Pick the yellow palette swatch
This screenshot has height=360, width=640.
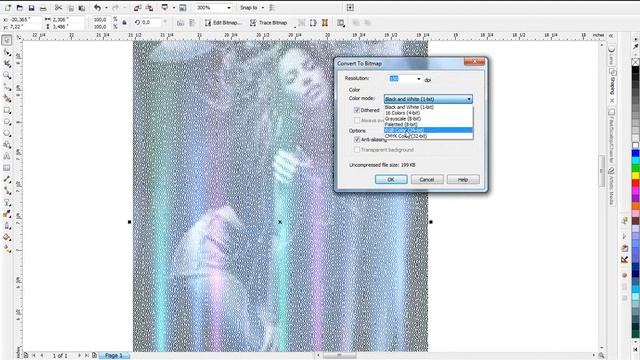pos(636,176)
